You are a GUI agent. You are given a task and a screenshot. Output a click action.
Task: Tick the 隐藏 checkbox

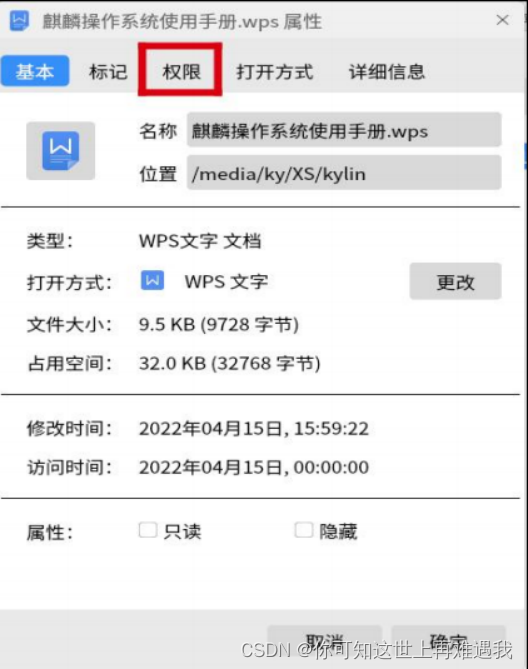click(x=304, y=531)
